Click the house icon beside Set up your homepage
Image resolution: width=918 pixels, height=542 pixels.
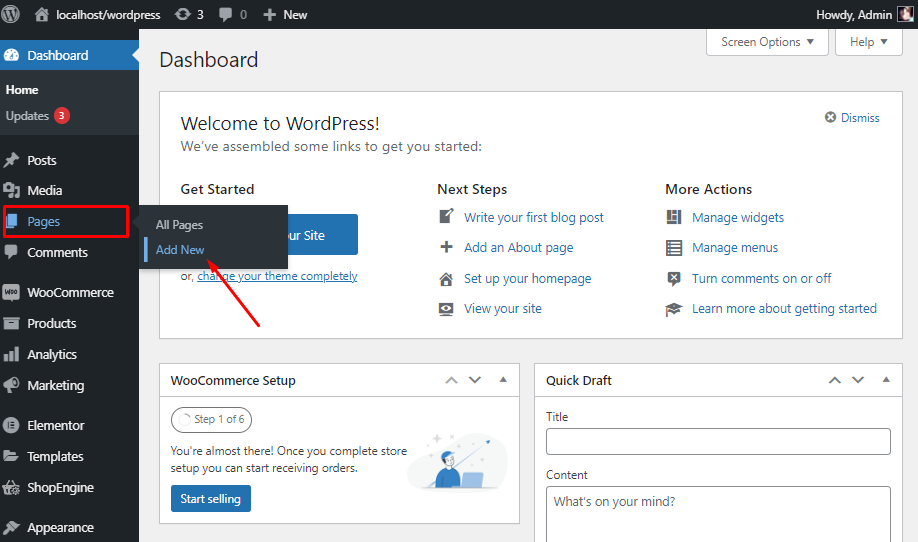446,279
